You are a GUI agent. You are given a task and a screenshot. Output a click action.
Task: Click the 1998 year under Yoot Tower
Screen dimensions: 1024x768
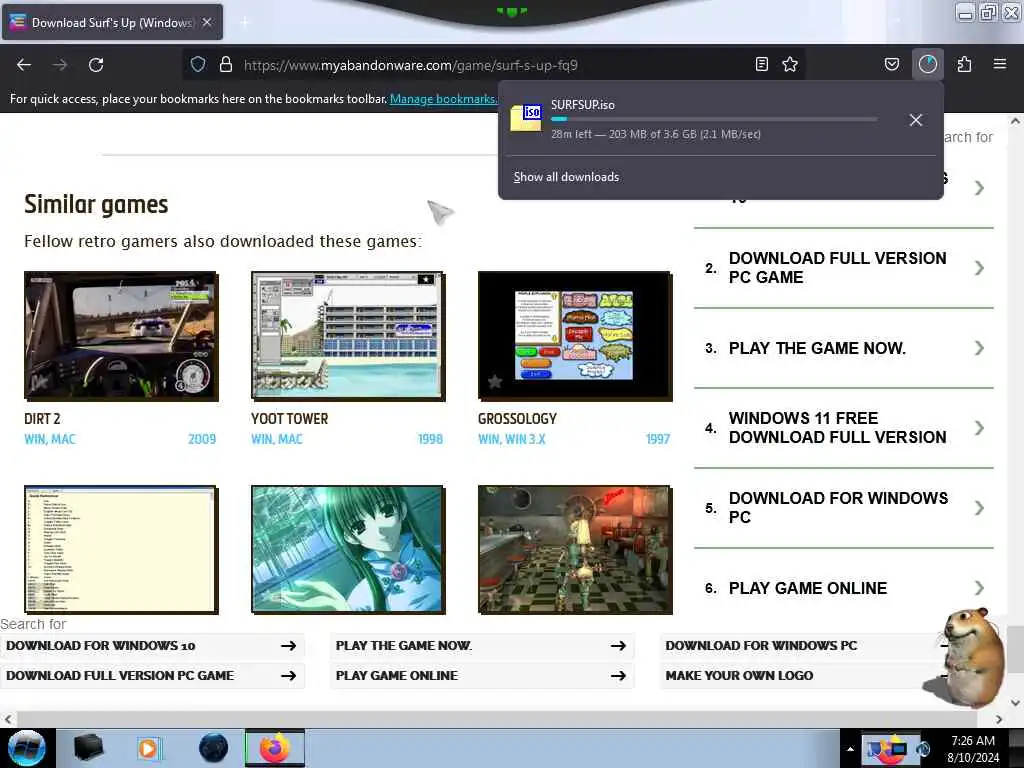click(x=430, y=440)
